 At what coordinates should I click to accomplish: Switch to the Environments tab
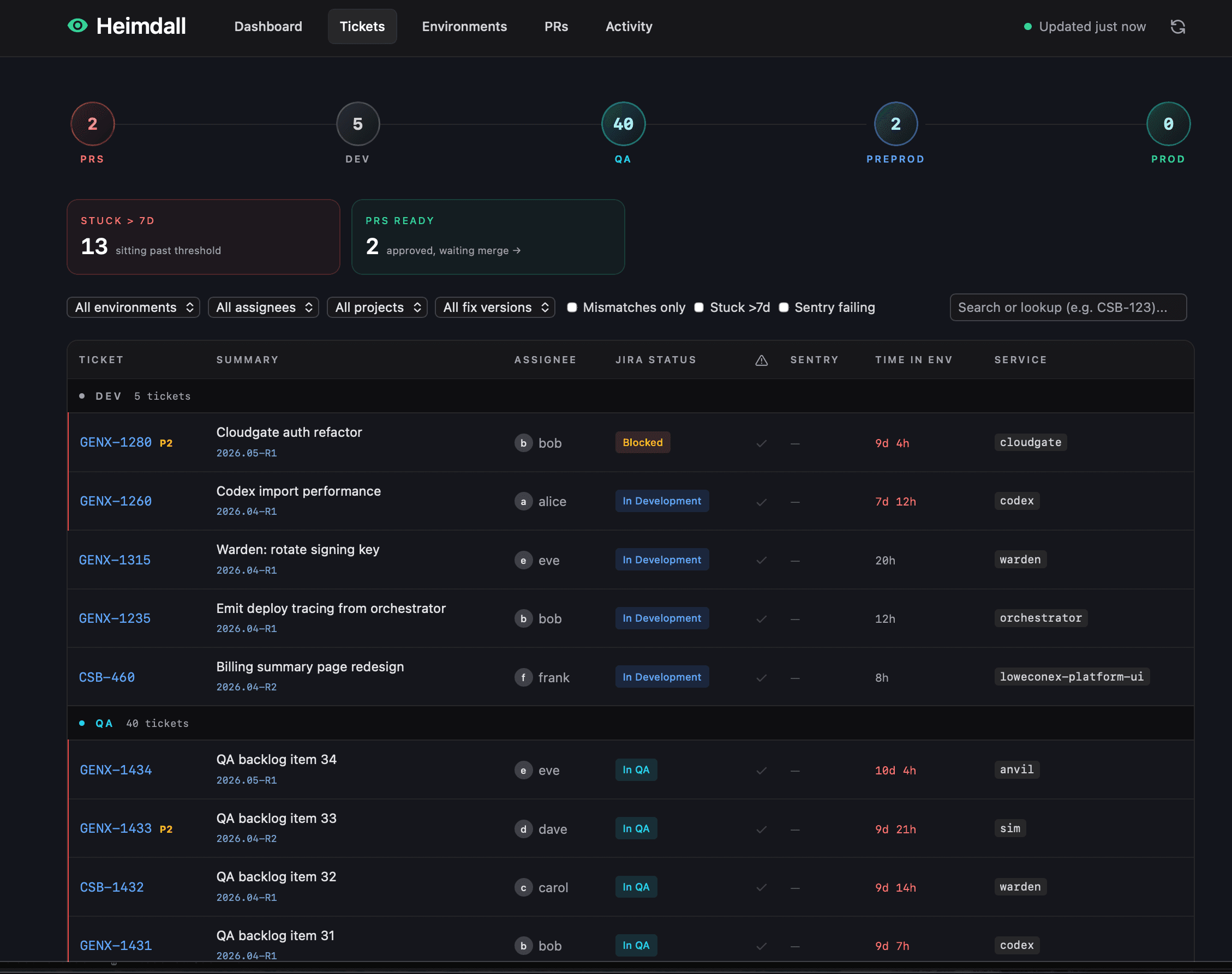pyautogui.click(x=464, y=26)
